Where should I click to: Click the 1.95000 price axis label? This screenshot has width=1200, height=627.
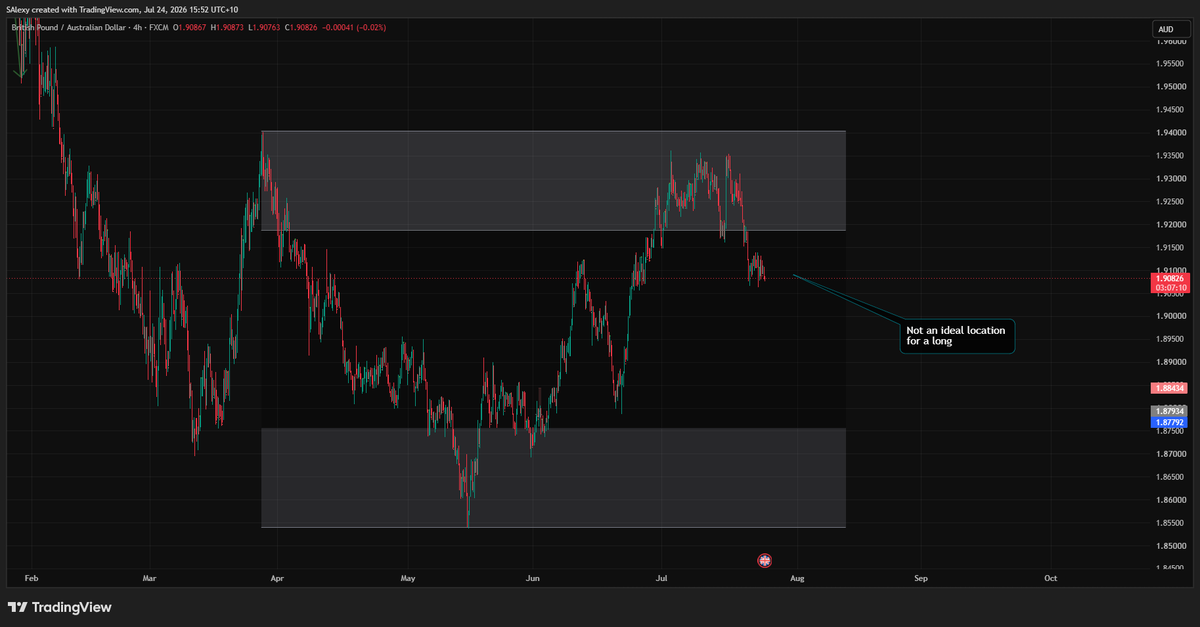(x=1169, y=87)
